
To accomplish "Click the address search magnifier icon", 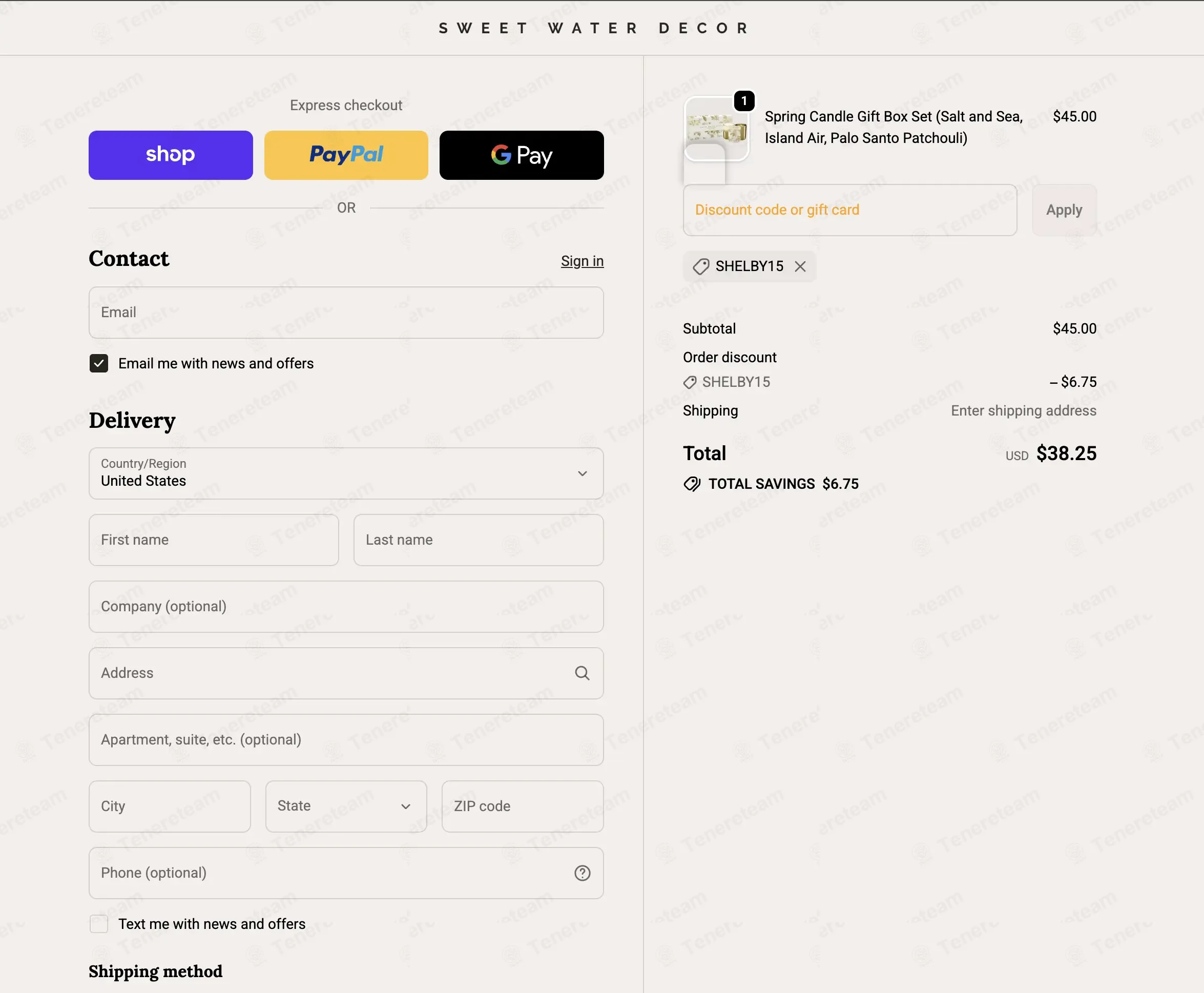I will tap(582, 673).
